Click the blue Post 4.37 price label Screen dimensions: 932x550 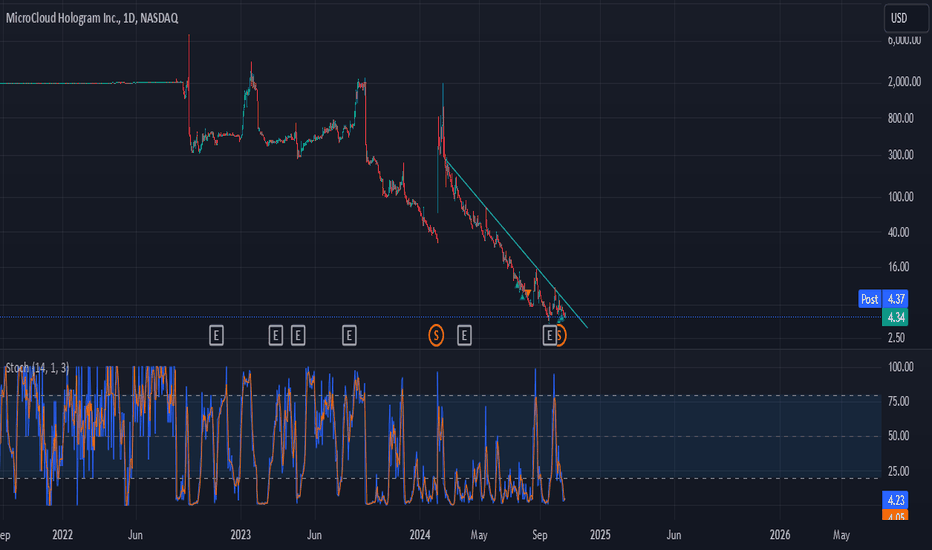pyautogui.click(x=883, y=299)
